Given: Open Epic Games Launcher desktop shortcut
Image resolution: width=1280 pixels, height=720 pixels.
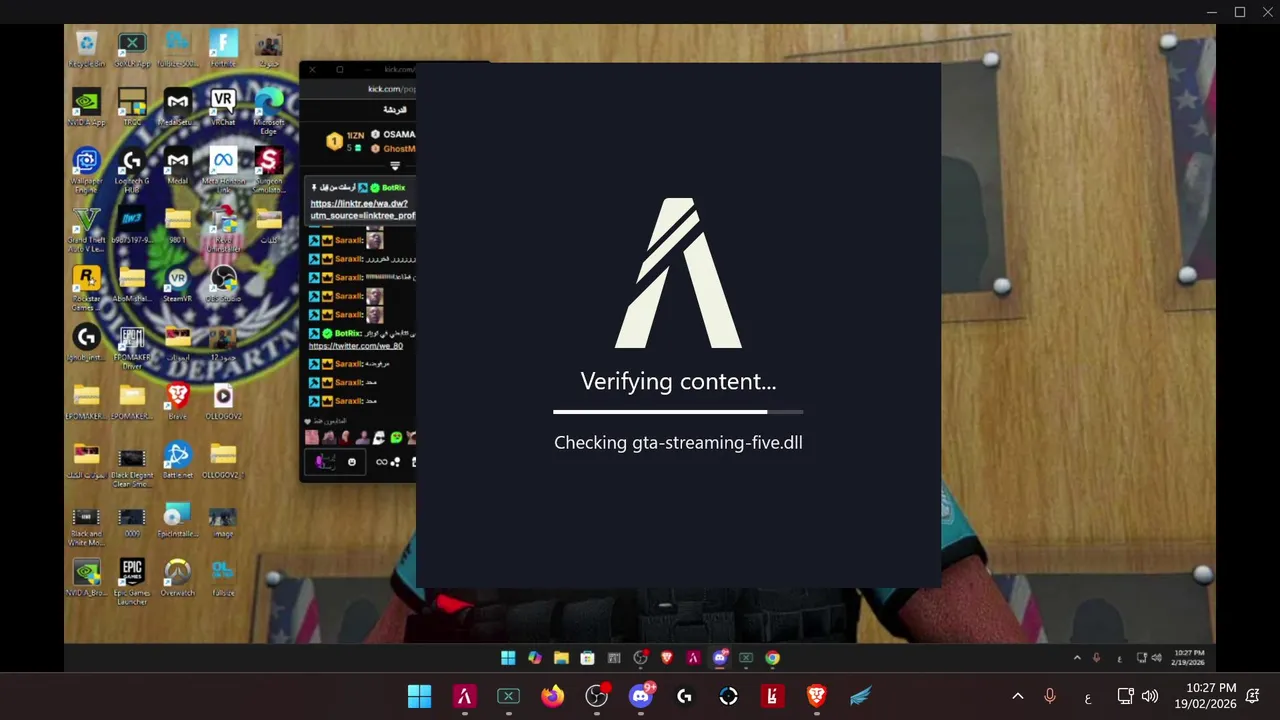Looking at the screenshot, I should click(132, 582).
